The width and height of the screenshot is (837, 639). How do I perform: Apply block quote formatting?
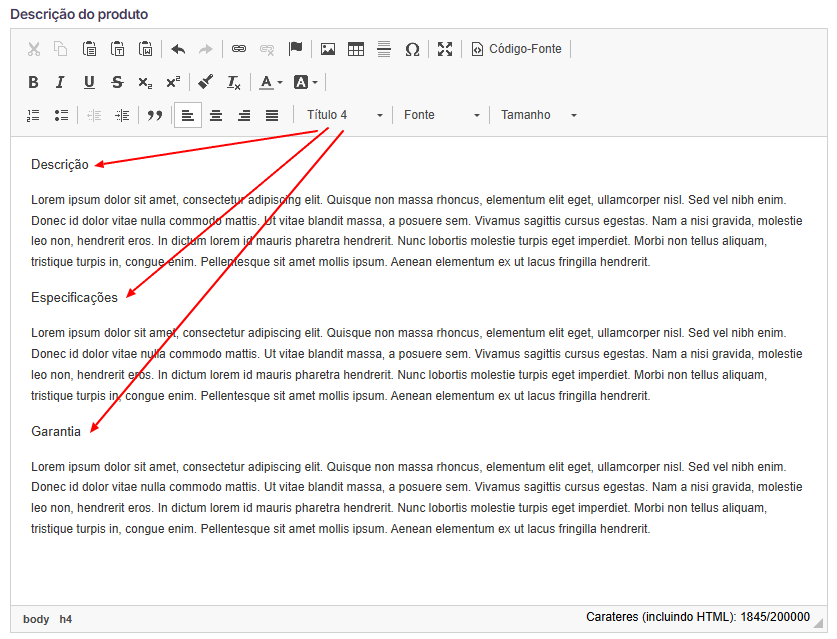155,115
